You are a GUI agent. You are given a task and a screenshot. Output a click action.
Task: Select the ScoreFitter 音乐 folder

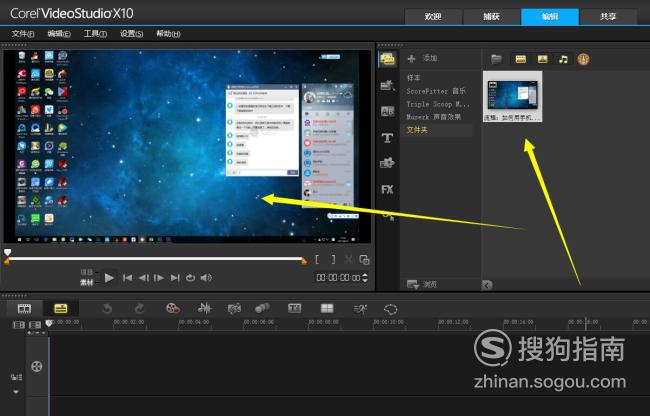point(436,91)
